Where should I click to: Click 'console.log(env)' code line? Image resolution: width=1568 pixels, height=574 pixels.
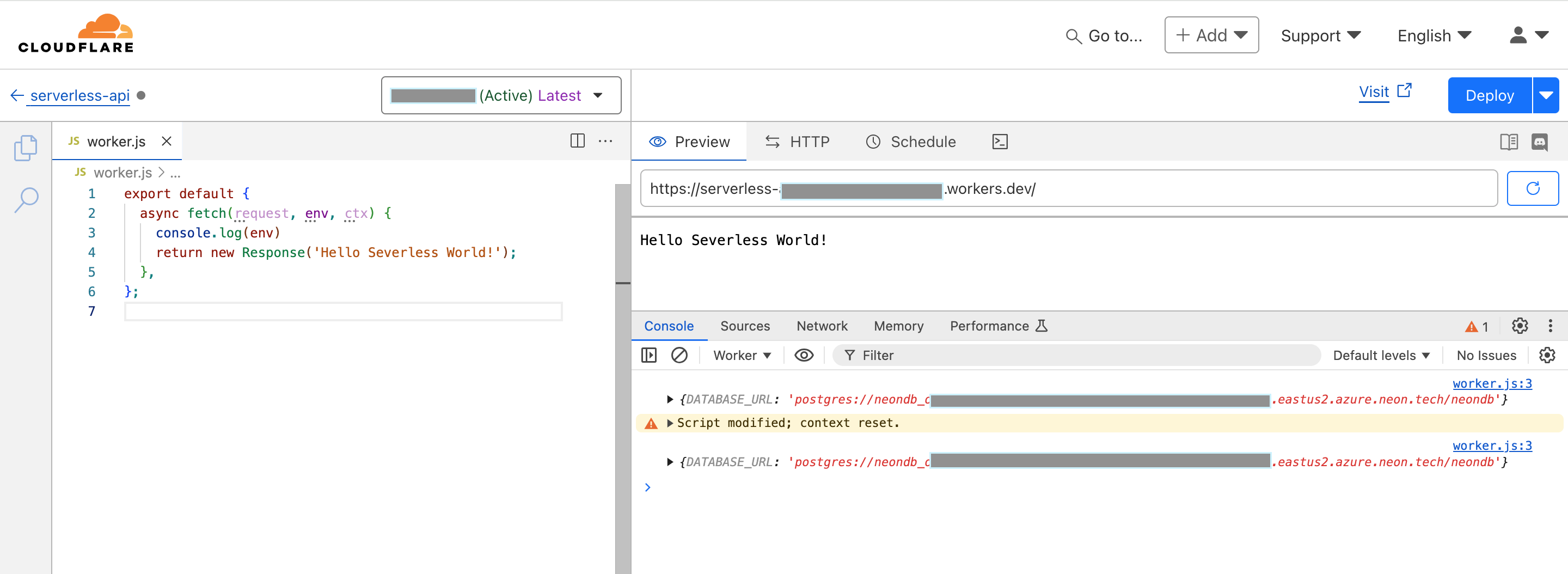pos(218,233)
